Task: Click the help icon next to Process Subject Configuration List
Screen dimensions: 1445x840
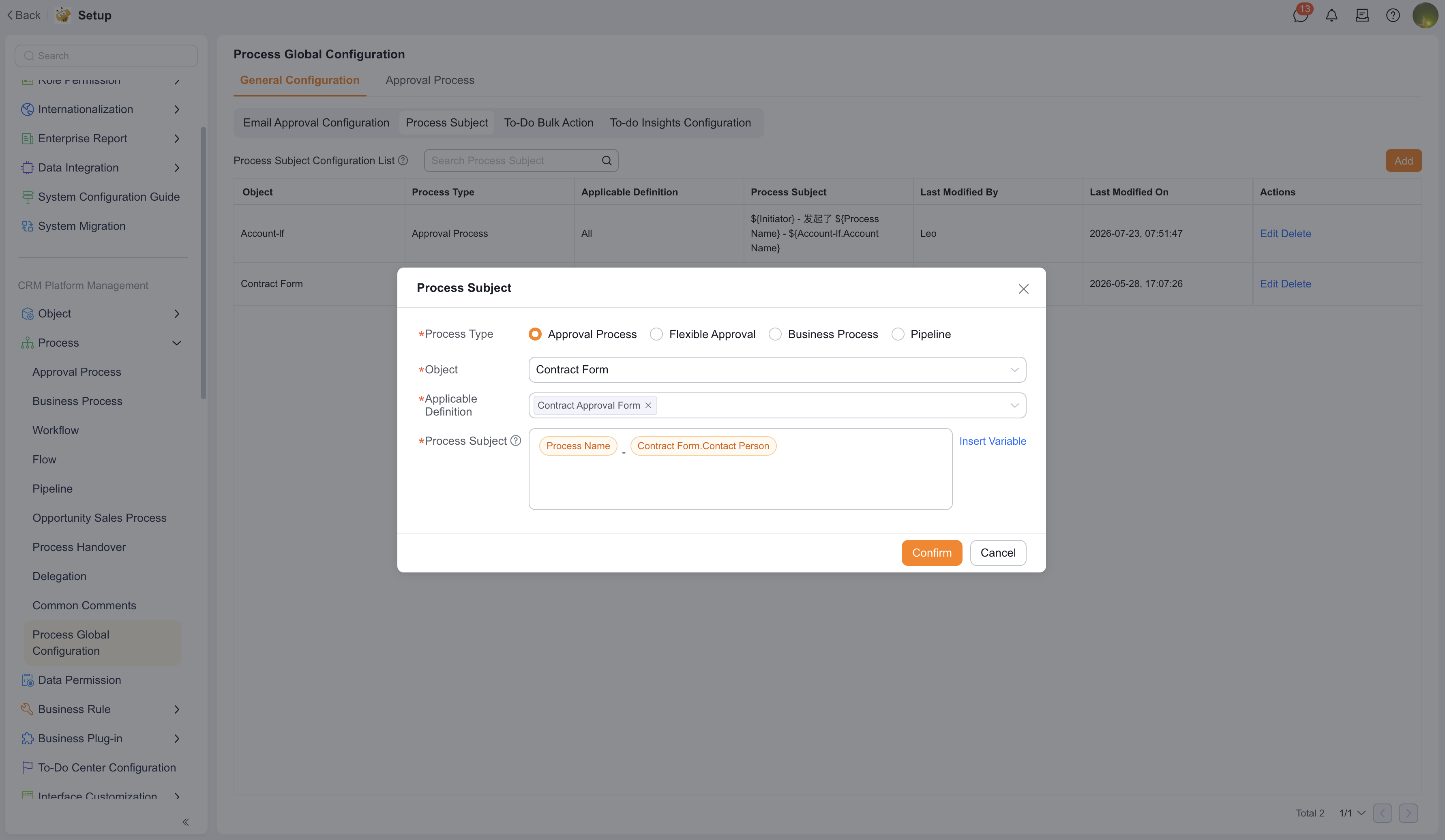Action: click(x=403, y=161)
